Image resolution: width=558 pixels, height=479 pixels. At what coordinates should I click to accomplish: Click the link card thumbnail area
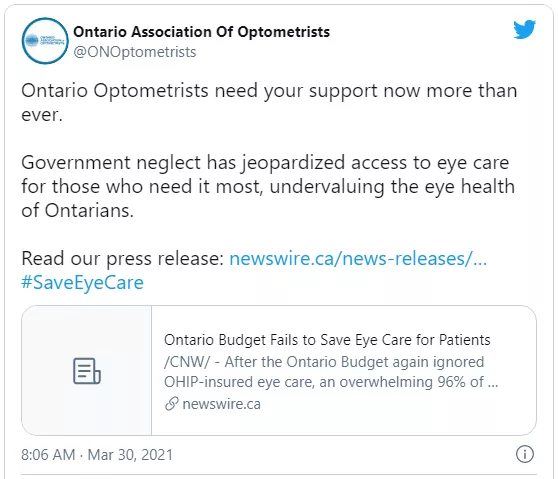tap(87, 370)
